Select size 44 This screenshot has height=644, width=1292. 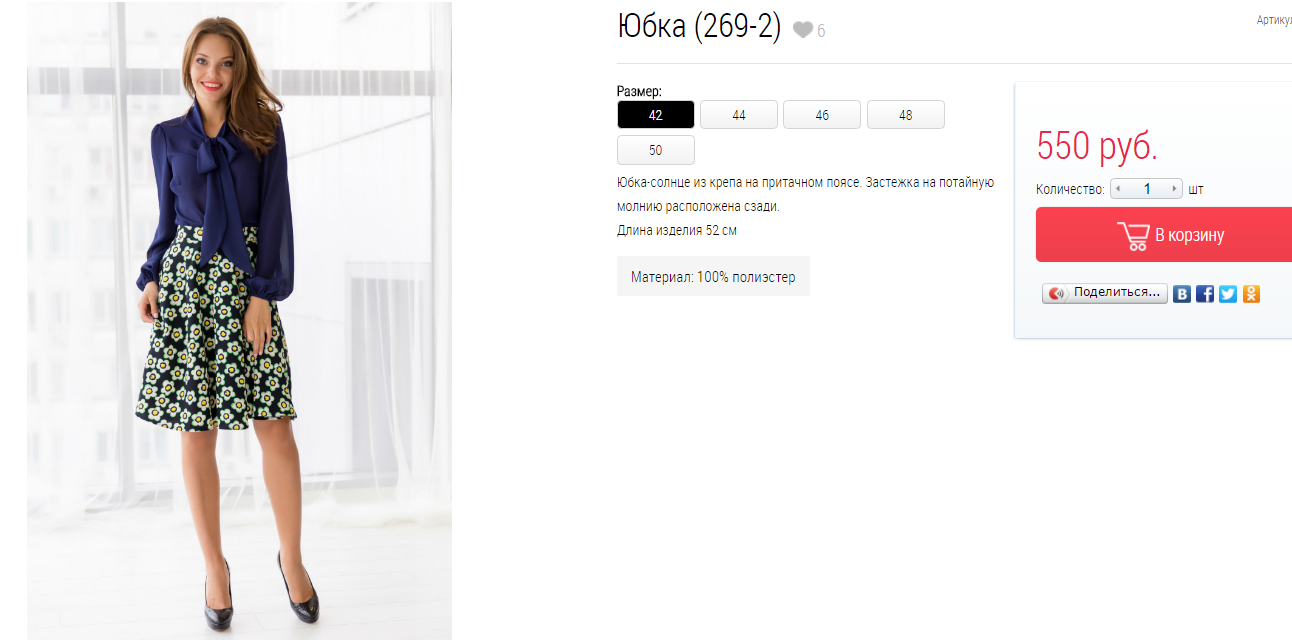point(739,115)
